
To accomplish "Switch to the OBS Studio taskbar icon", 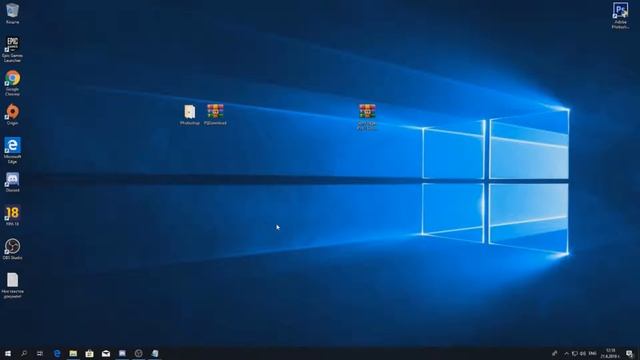I will pyautogui.click(x=138, y=353).
